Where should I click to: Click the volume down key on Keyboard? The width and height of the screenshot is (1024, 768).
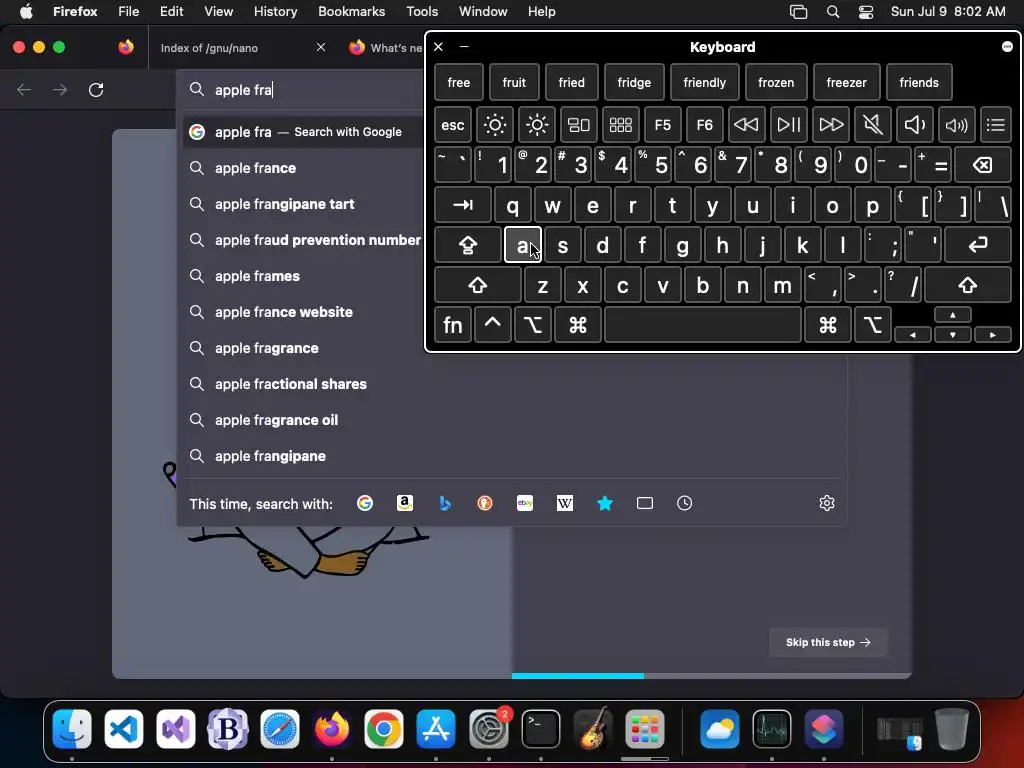(x=914, y=125)
